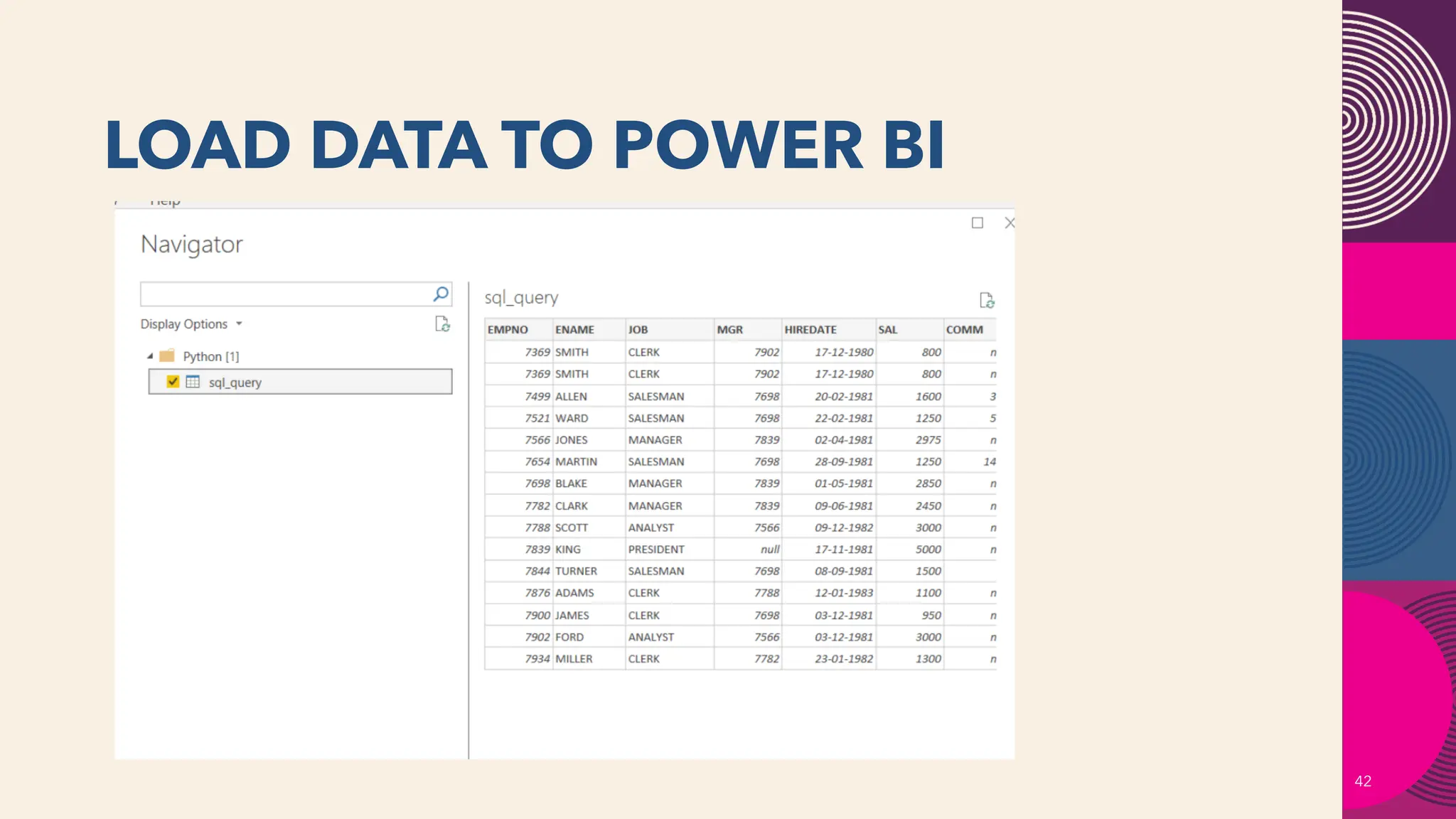Click the Navigator dialog title
This screenshot has height=819, width=1456.
click(192, 245)
